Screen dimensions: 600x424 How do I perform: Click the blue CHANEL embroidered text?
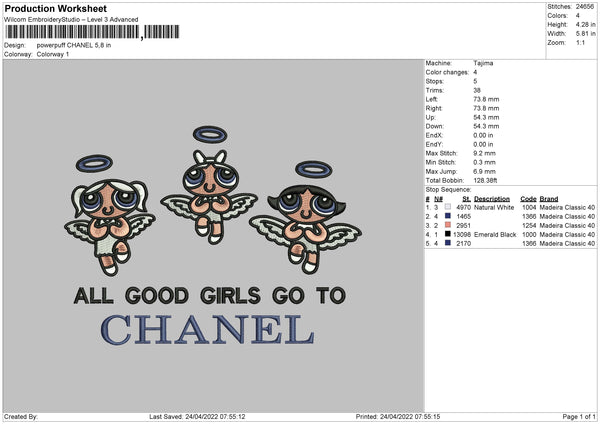pos(208,330)
